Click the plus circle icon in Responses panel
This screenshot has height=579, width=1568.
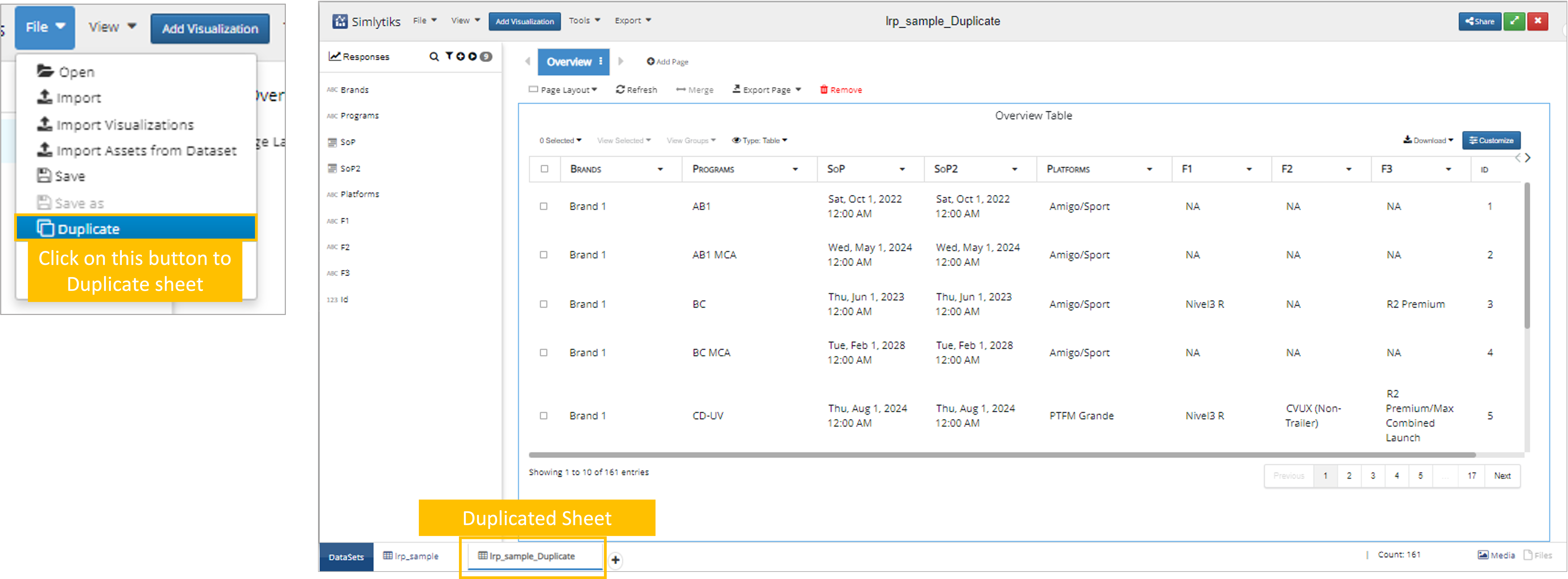(x=461, y=57)
